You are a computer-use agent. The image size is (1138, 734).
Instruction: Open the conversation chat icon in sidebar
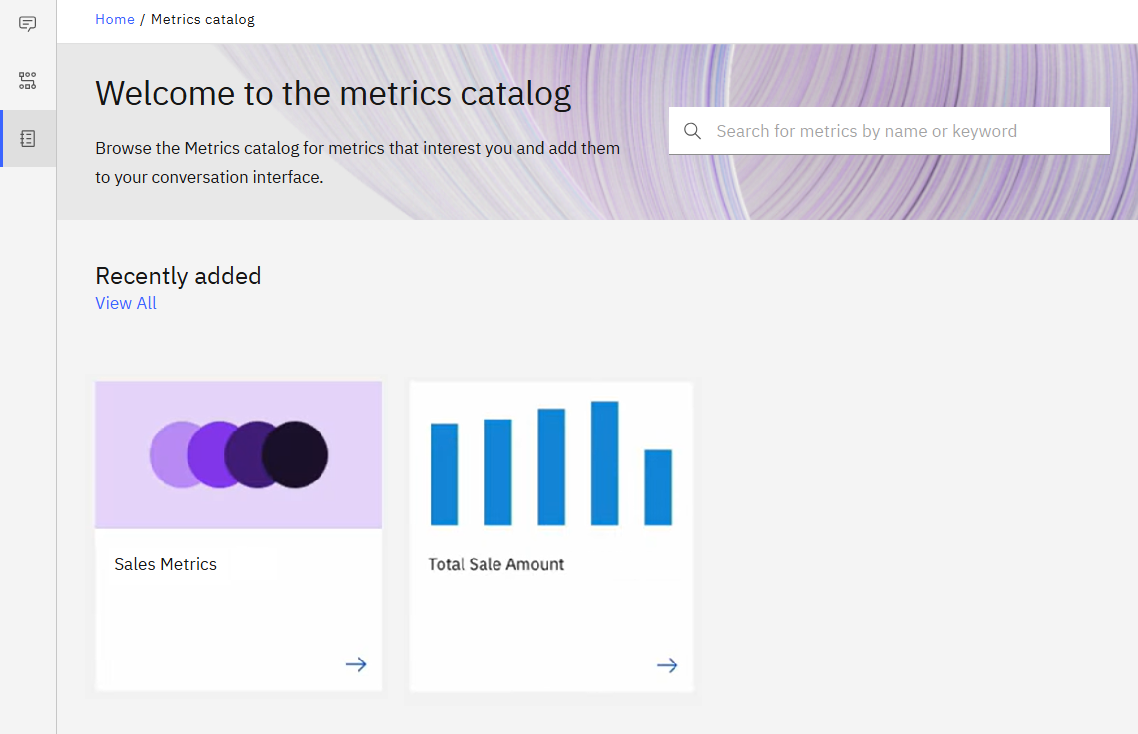click(x=28, y=24)
